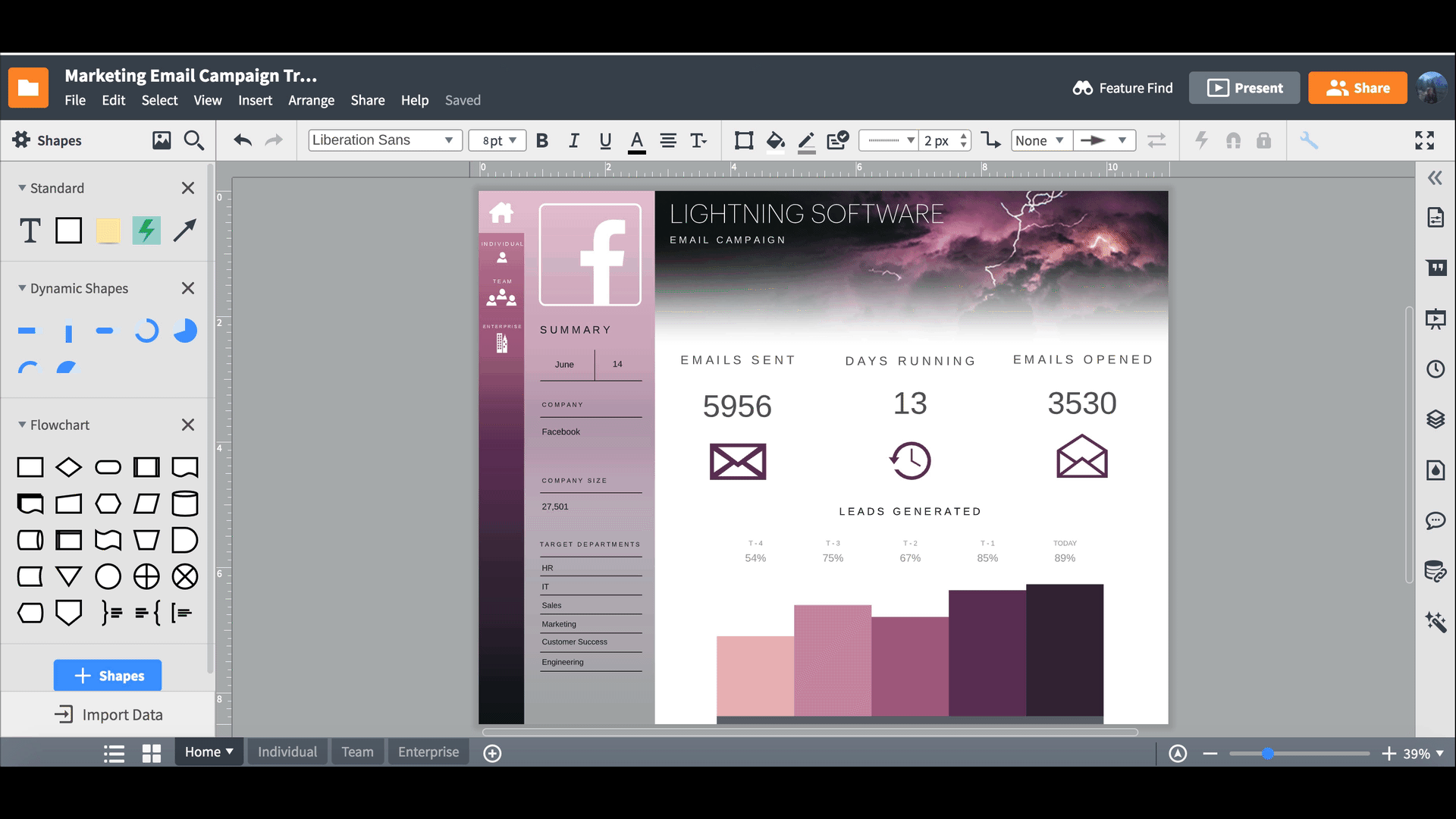Open Feature Find

click(x=1123, y=88)
